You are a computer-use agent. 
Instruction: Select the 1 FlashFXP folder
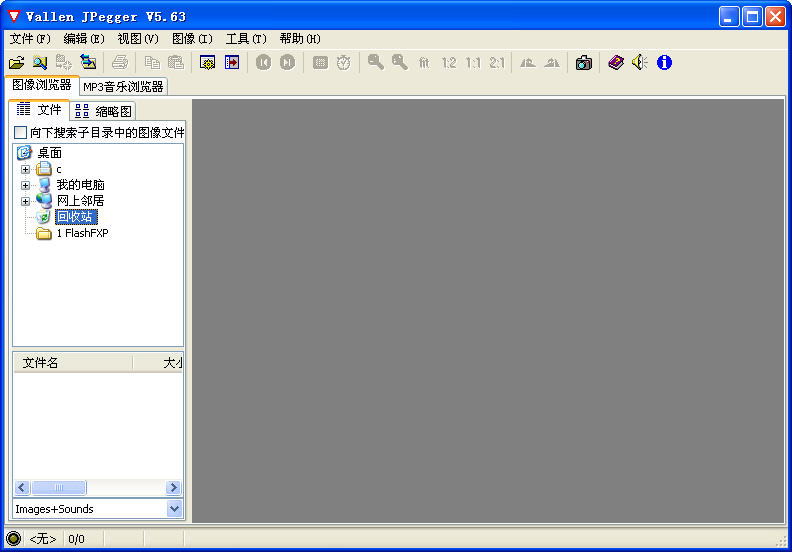click(81, 233)
